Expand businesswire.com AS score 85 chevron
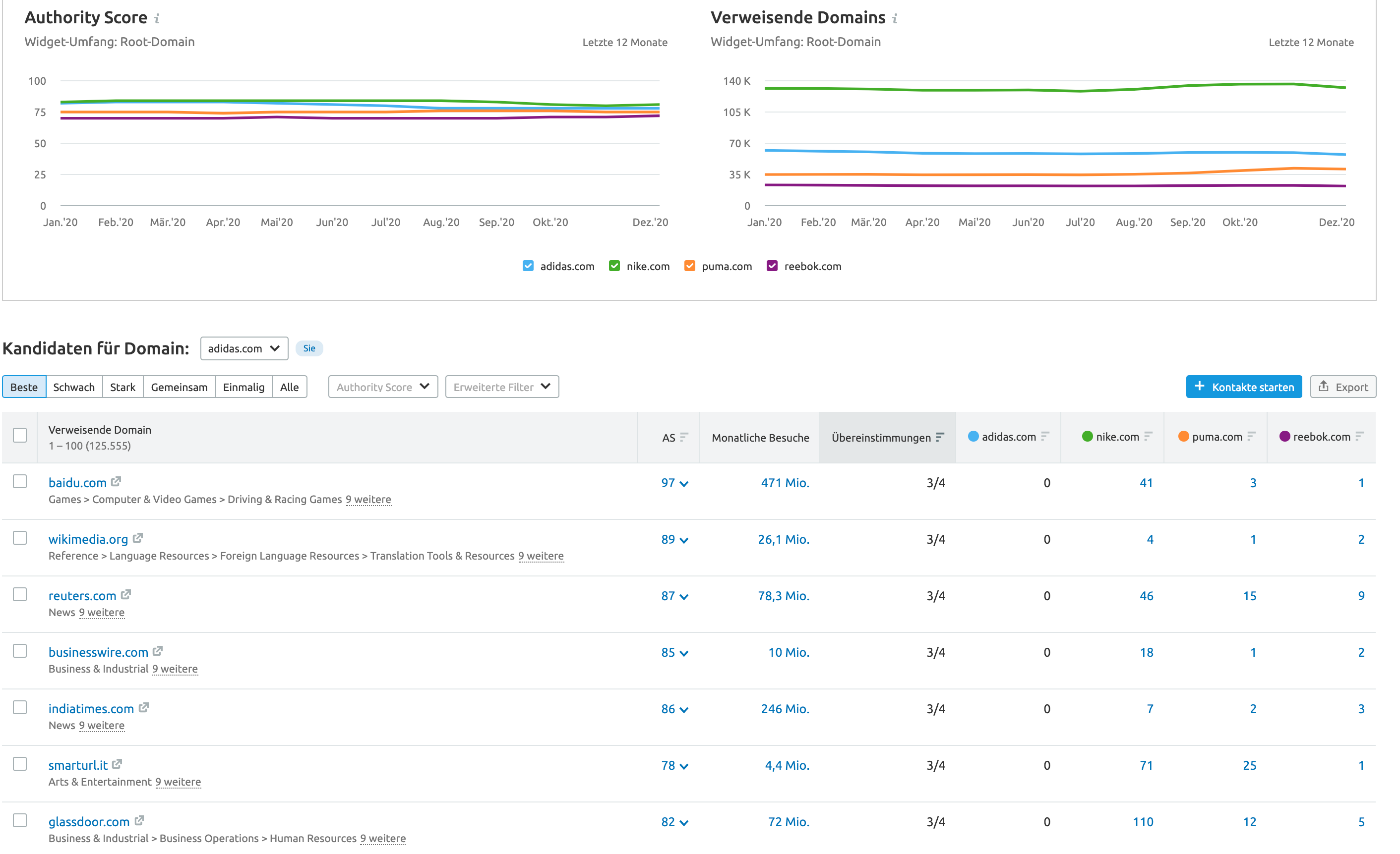The width and height of the screenshot is (1400, 854). point(684,654)
